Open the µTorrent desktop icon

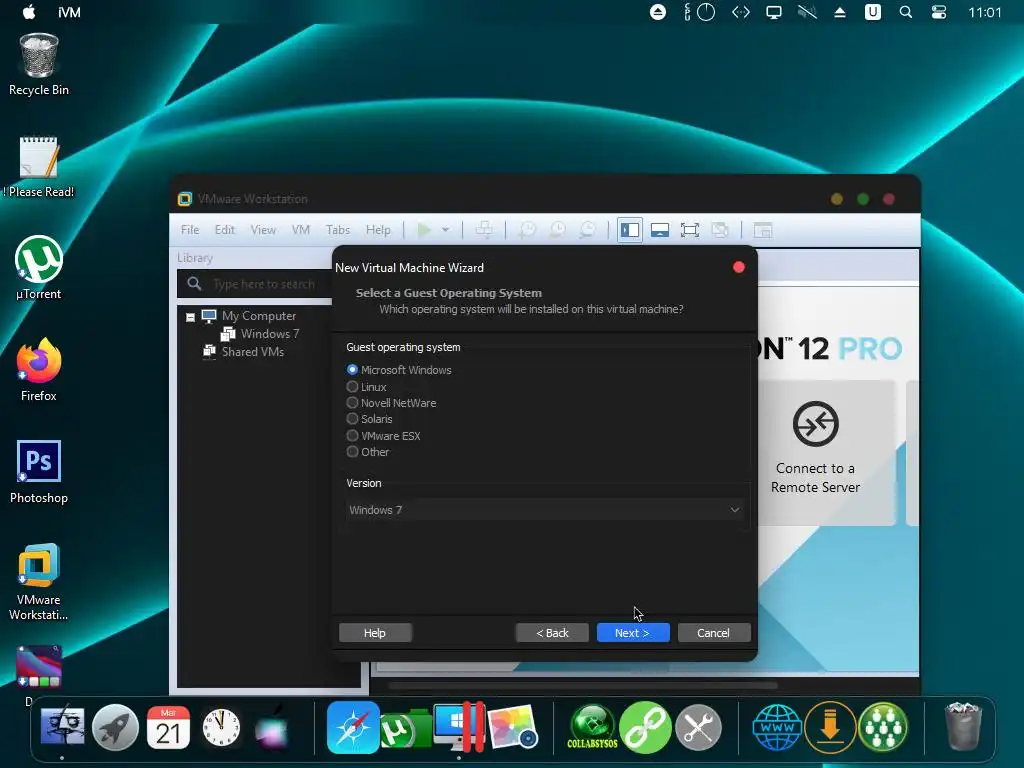[x=39, y=268]
